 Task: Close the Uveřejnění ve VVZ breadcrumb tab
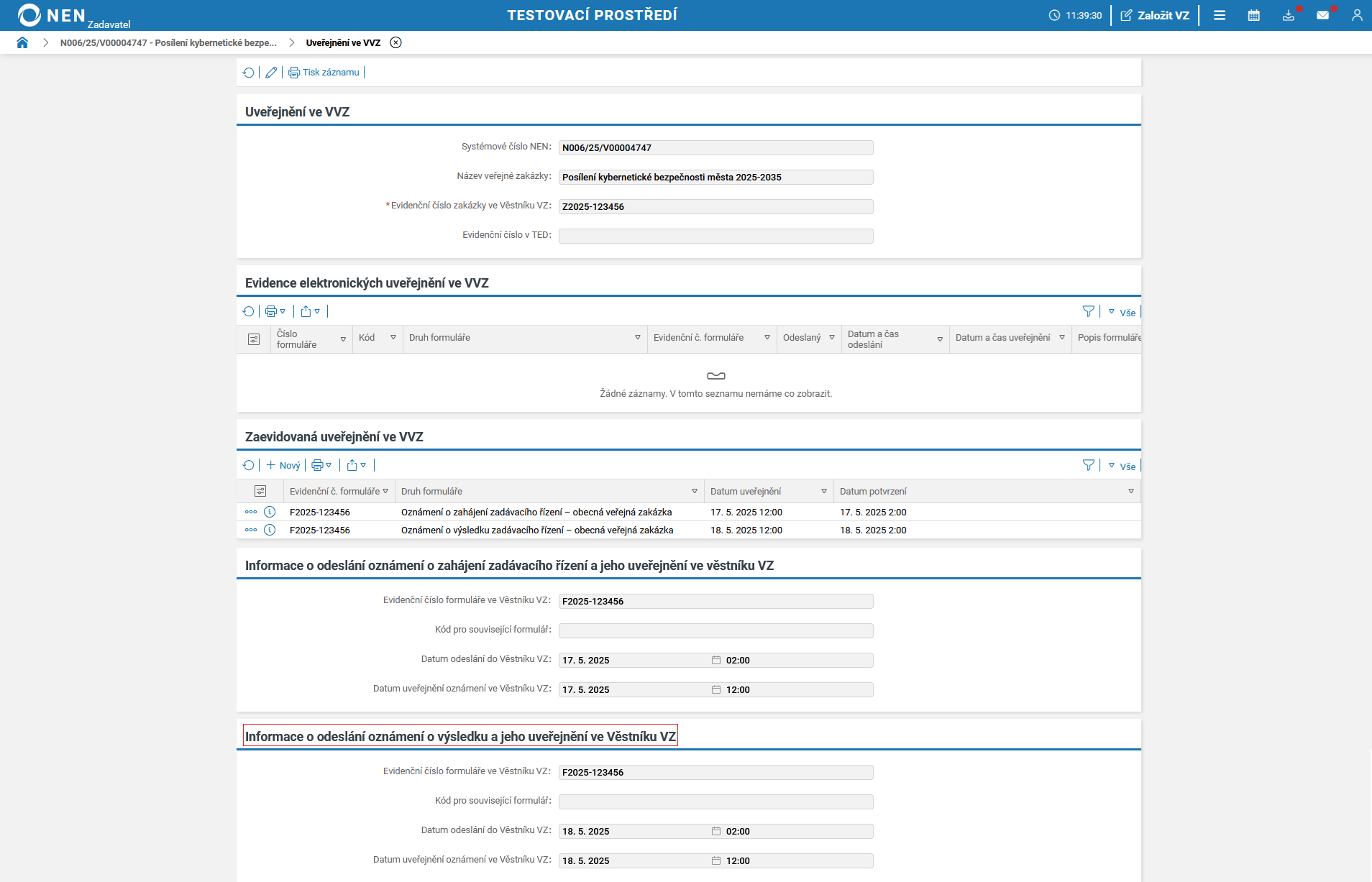click(395, 42)
